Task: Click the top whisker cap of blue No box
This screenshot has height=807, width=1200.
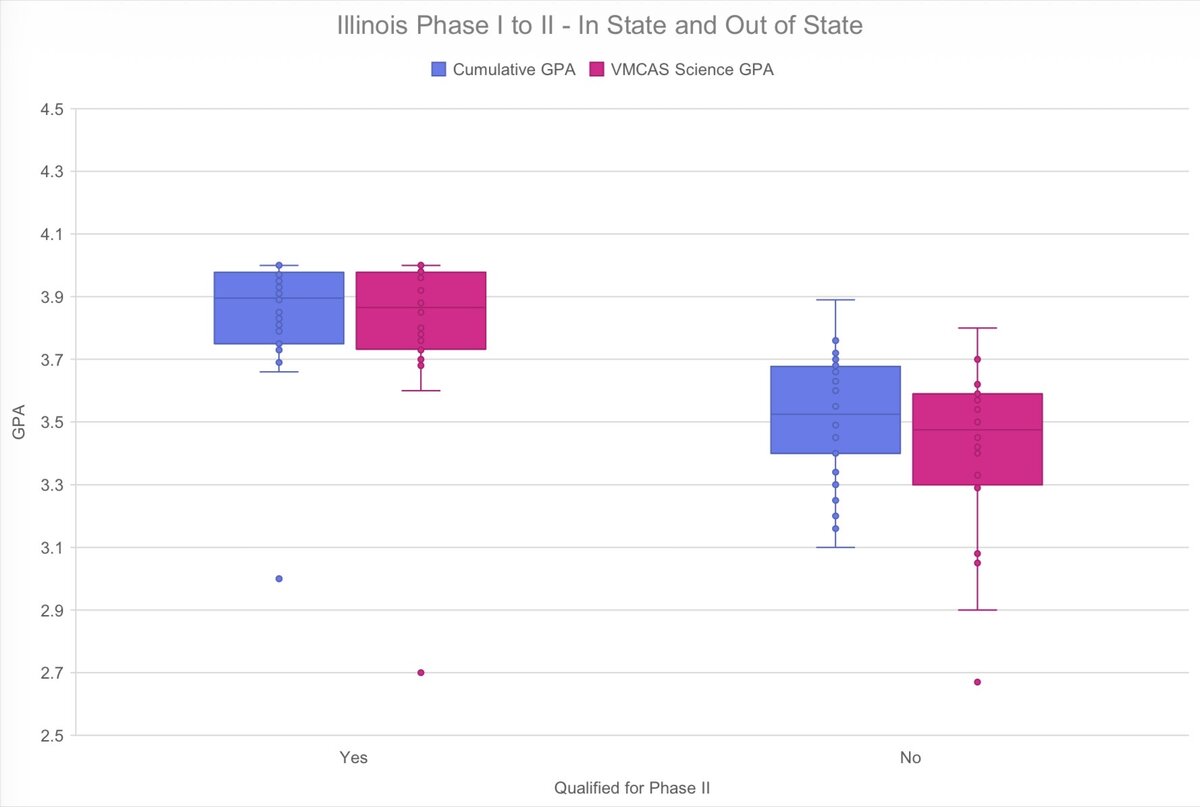Action: click(x=835, y=300)
